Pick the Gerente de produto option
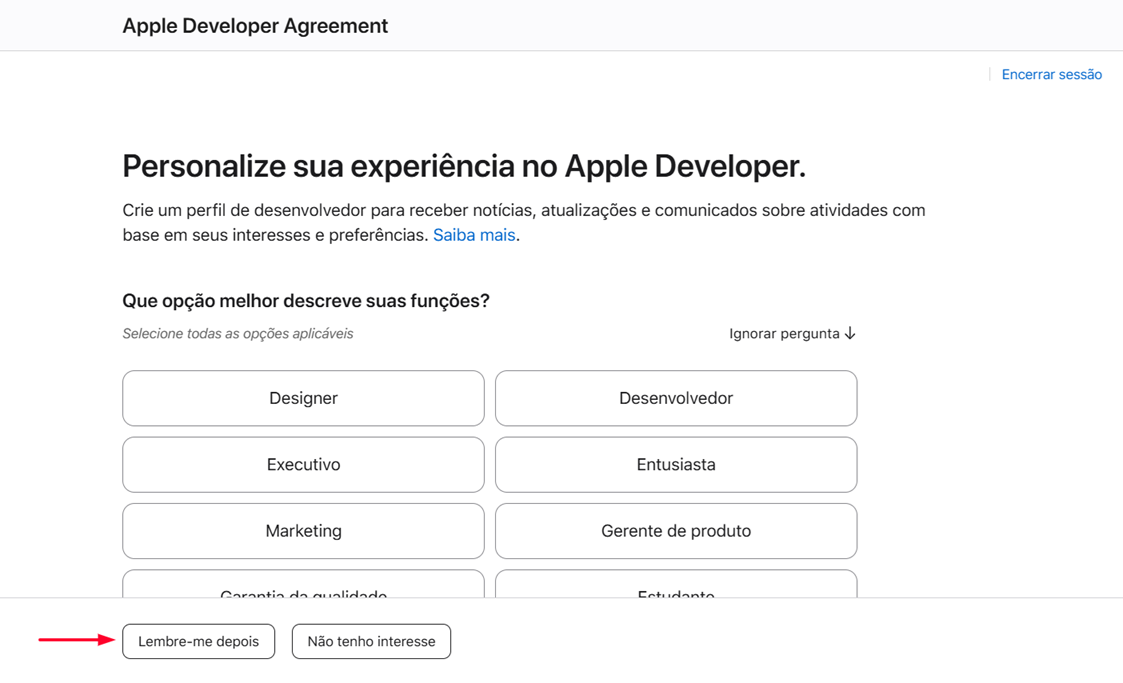Viewport: 1123px width, 683px height. tap(676, 531)
